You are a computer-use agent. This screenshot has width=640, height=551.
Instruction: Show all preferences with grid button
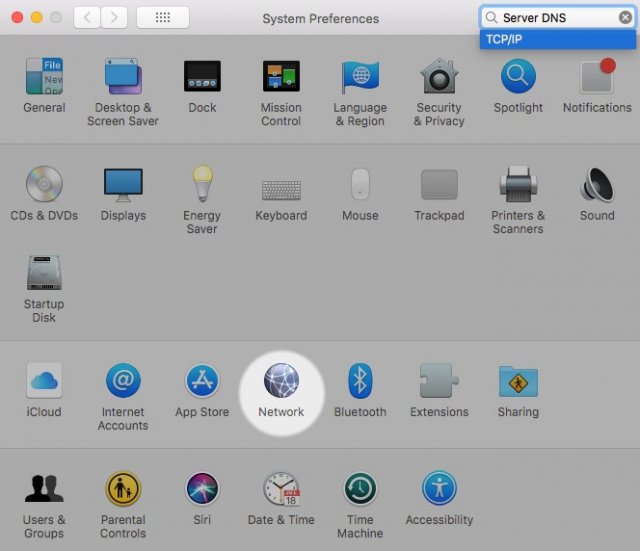coord(163,17)
